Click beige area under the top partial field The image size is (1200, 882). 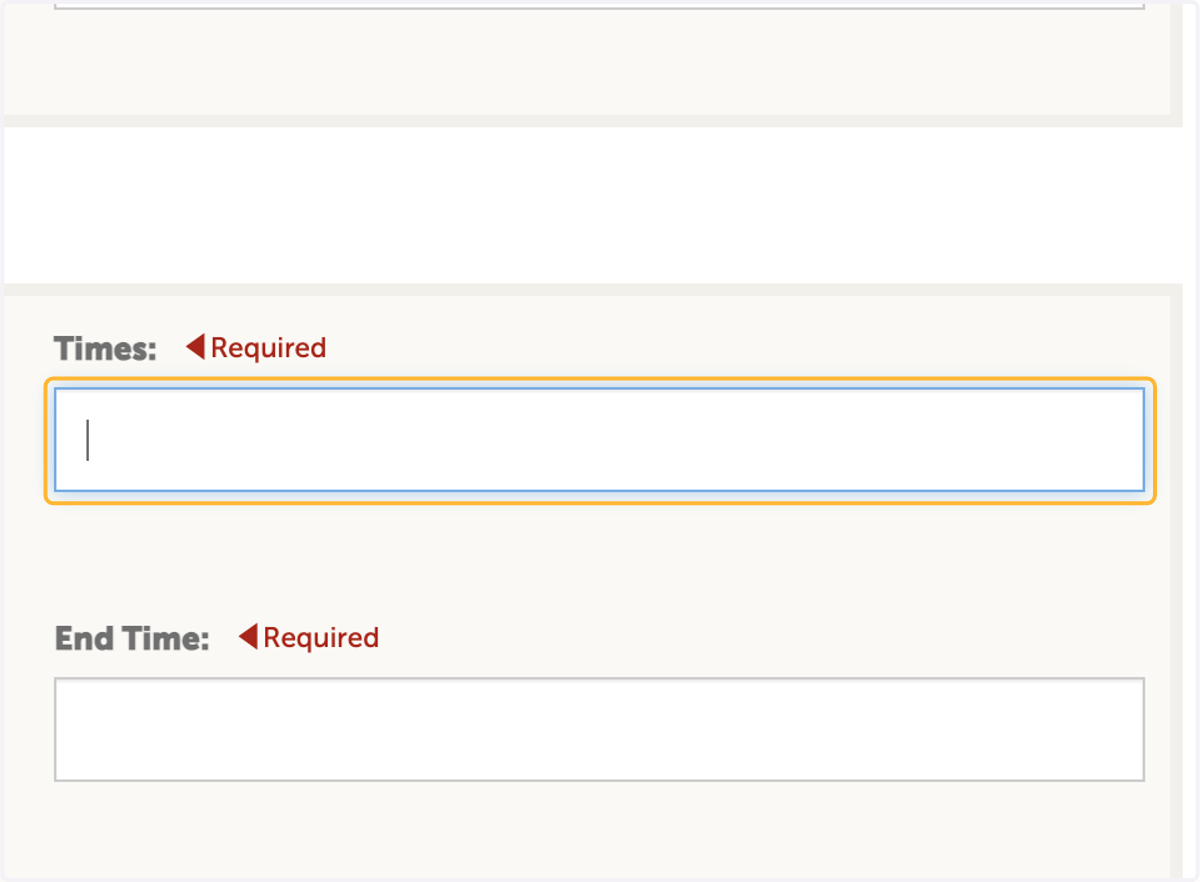(x=599, y=60)
